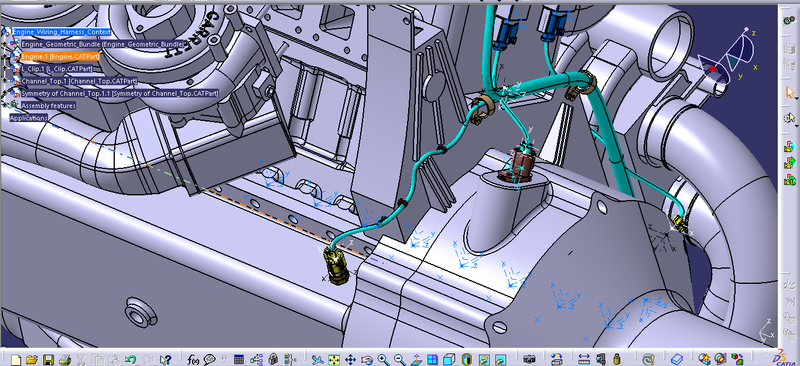Toggle the Fly Mode airplane icon

(x=317, y=359)
